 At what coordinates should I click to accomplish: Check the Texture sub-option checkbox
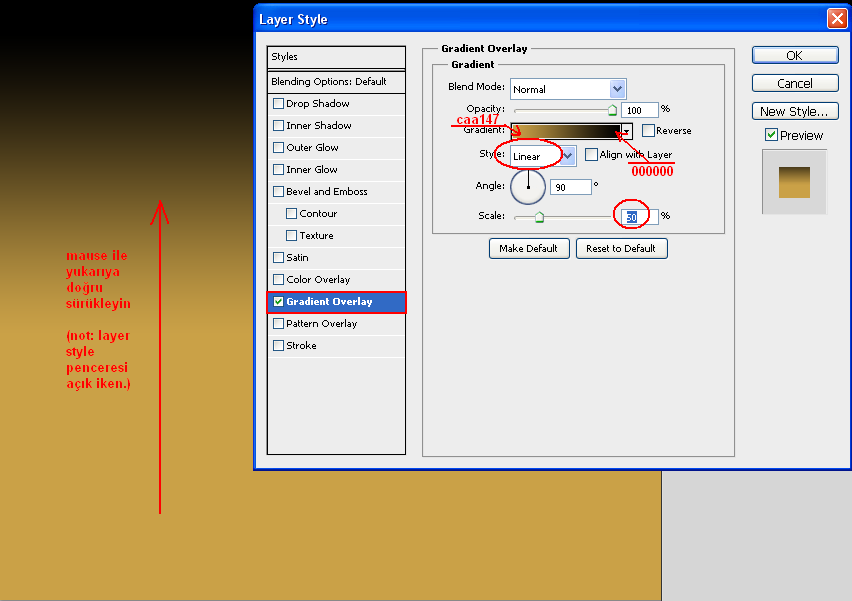coord(291,235)
